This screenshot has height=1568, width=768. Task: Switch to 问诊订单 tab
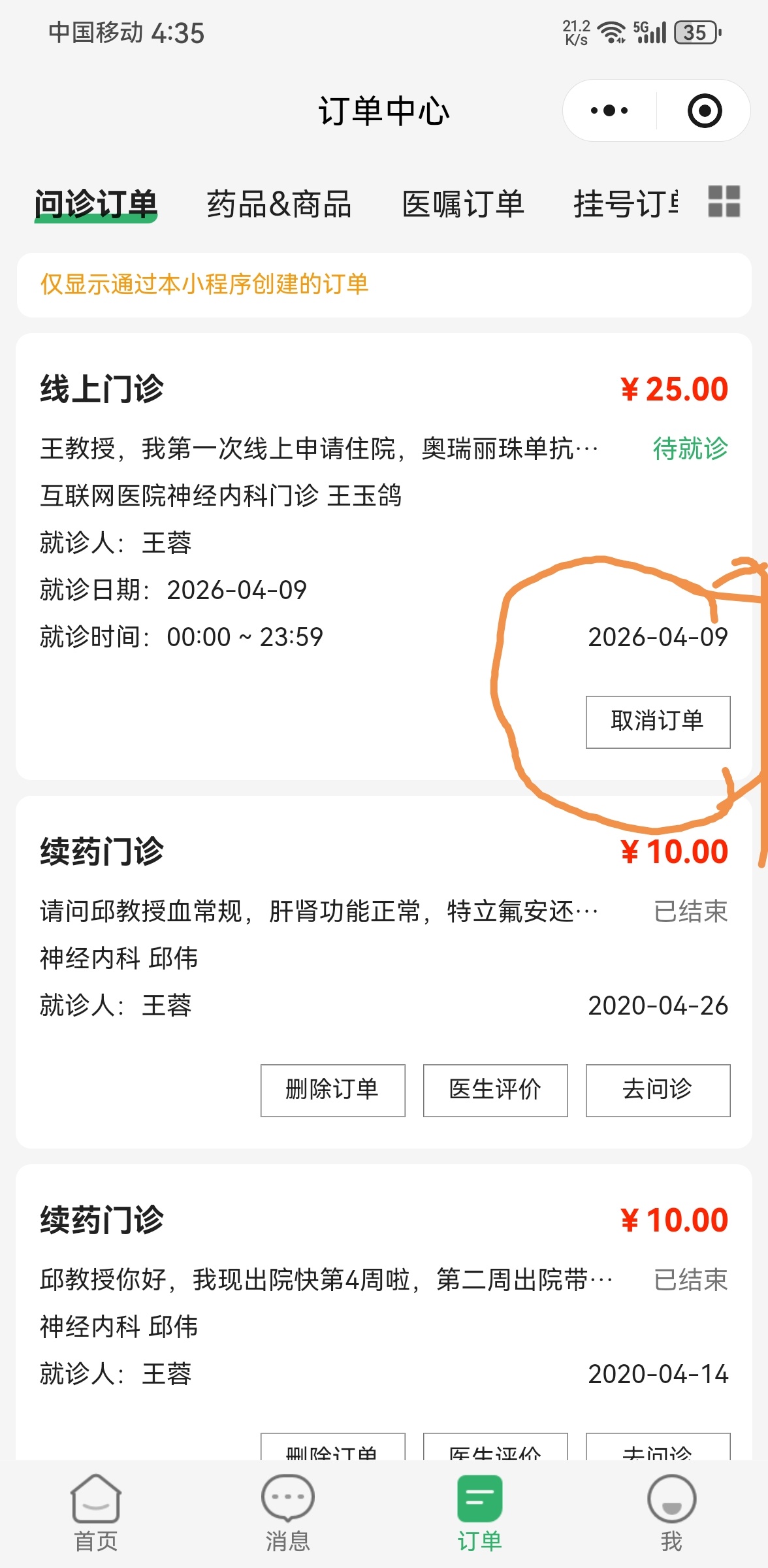click(96, 204)
